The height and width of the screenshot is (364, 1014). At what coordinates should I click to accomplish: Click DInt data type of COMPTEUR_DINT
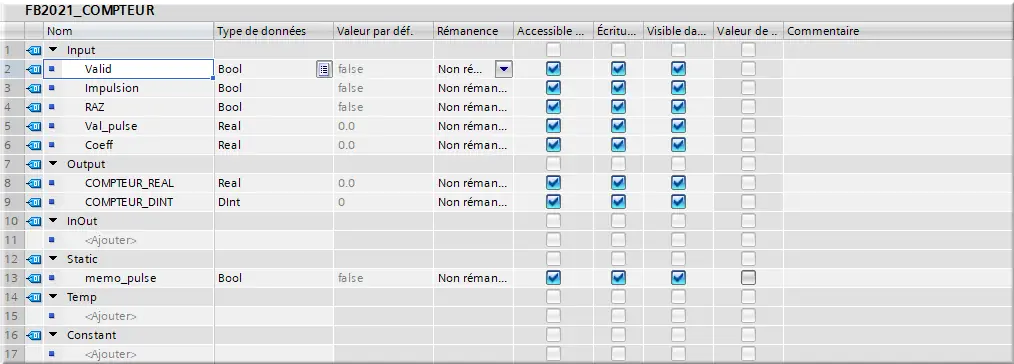pos(228,202)
